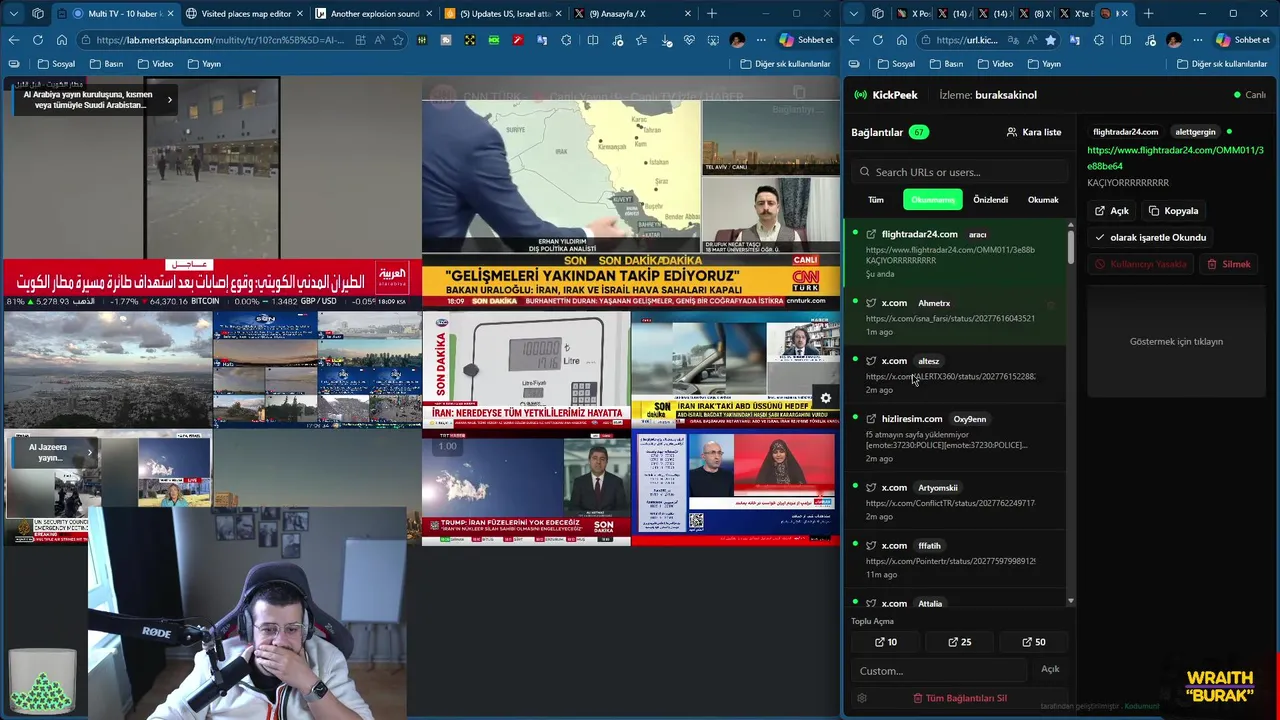The width and height of the screenshot is (1280, 720).
Task: Open tab actions dropdown in left browser
Action: point(14,14)
